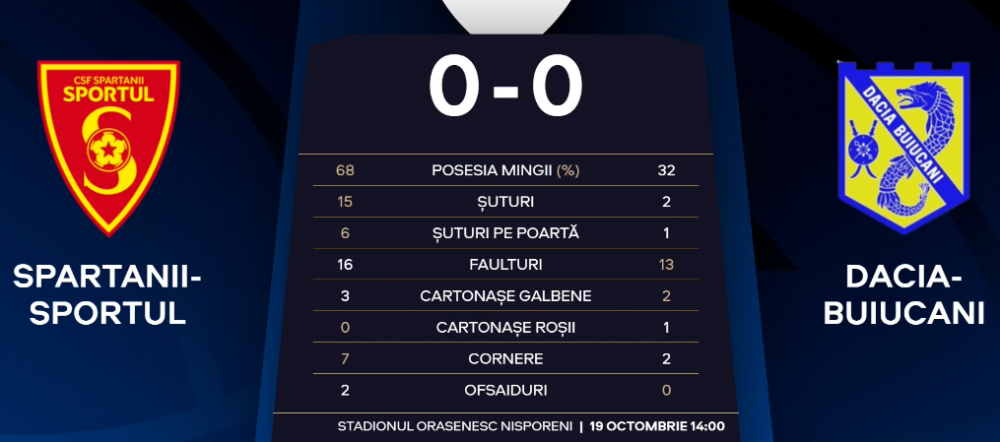Select the CARTONAȘE GALBENE row
1000x442 pixels.
(x=506, y=295)
